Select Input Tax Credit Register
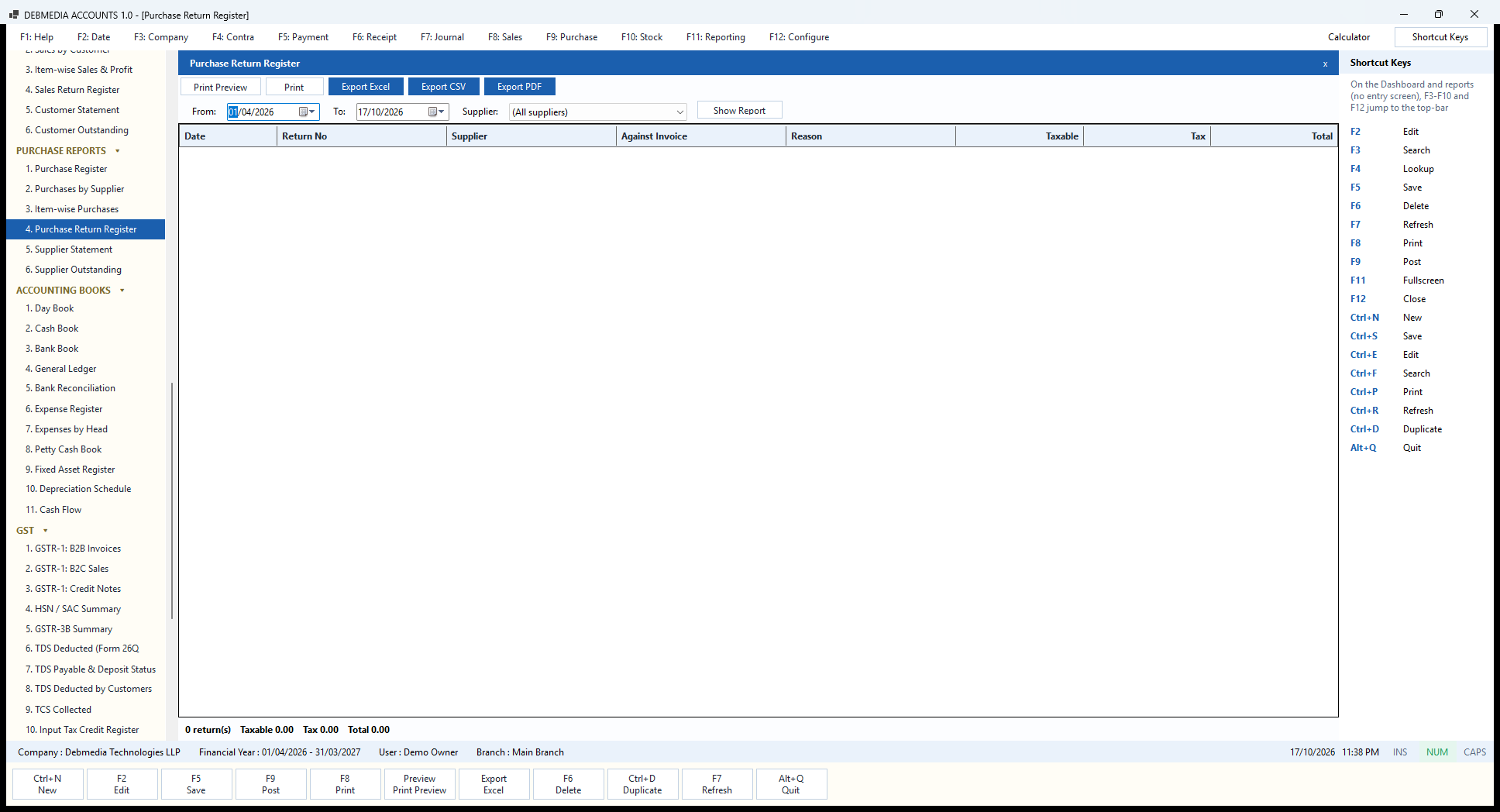This screenshot has height=812, width=1500. [x=86, y=730]
